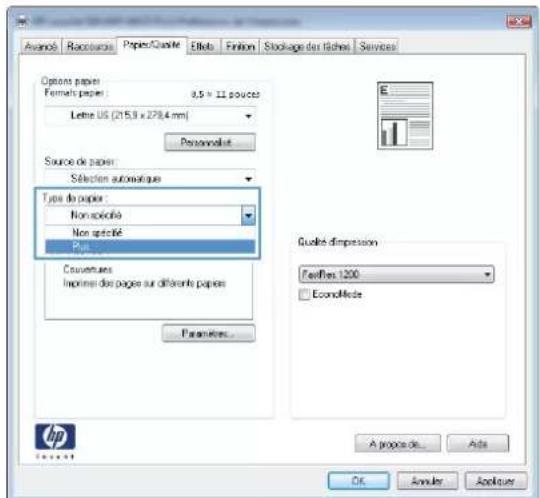Viewport: 540px width, 498px height.
Task: Choose the highlighted Plus option
Action: [x=150, y=247]
